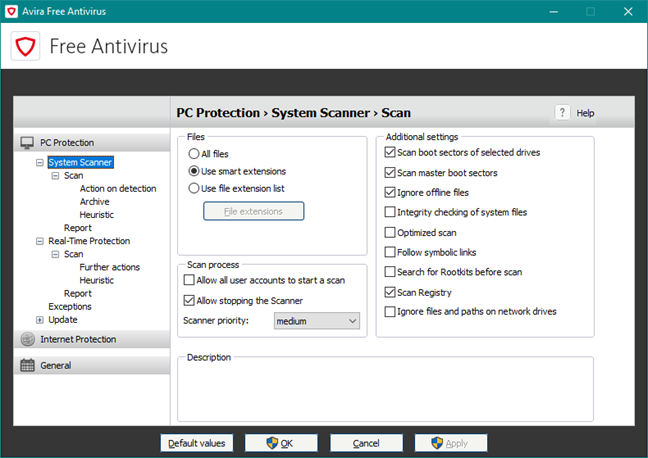Click the Internet Protection globe icon
The width and height of the screenshot is (648, 458).
click(28, 339)
